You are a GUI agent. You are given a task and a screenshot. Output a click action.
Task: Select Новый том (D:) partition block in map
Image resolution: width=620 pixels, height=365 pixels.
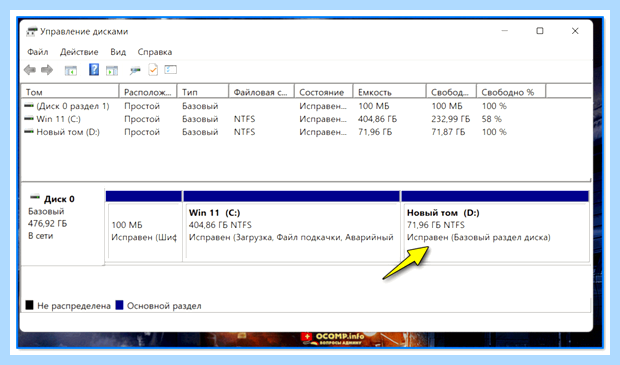(495, 226)
